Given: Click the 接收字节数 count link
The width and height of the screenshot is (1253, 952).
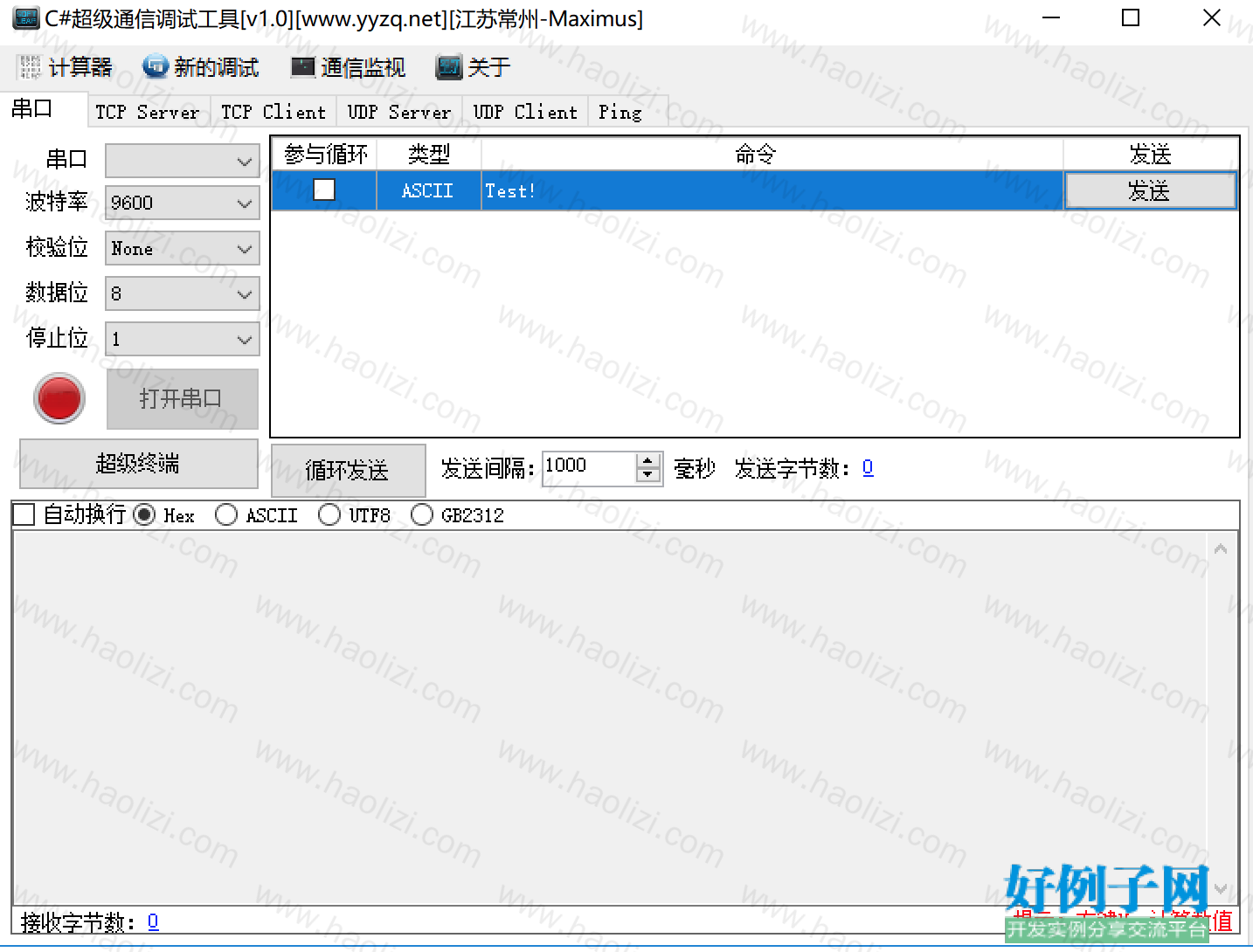Looking at the screenshot, I should [153, 921].
